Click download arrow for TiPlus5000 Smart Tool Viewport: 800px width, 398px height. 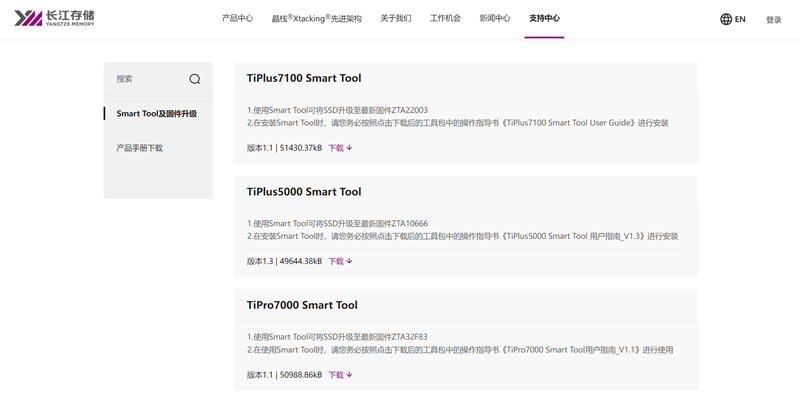click(x=349, y=261)
